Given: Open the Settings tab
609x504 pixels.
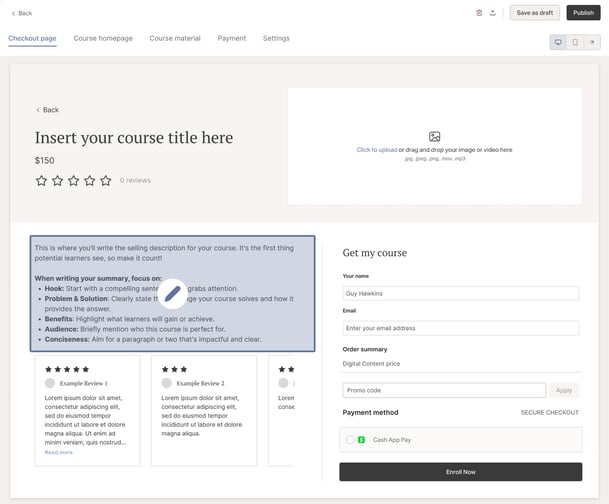Looking at the screenshot, I should pyautogui.click(x=276, y=38).
